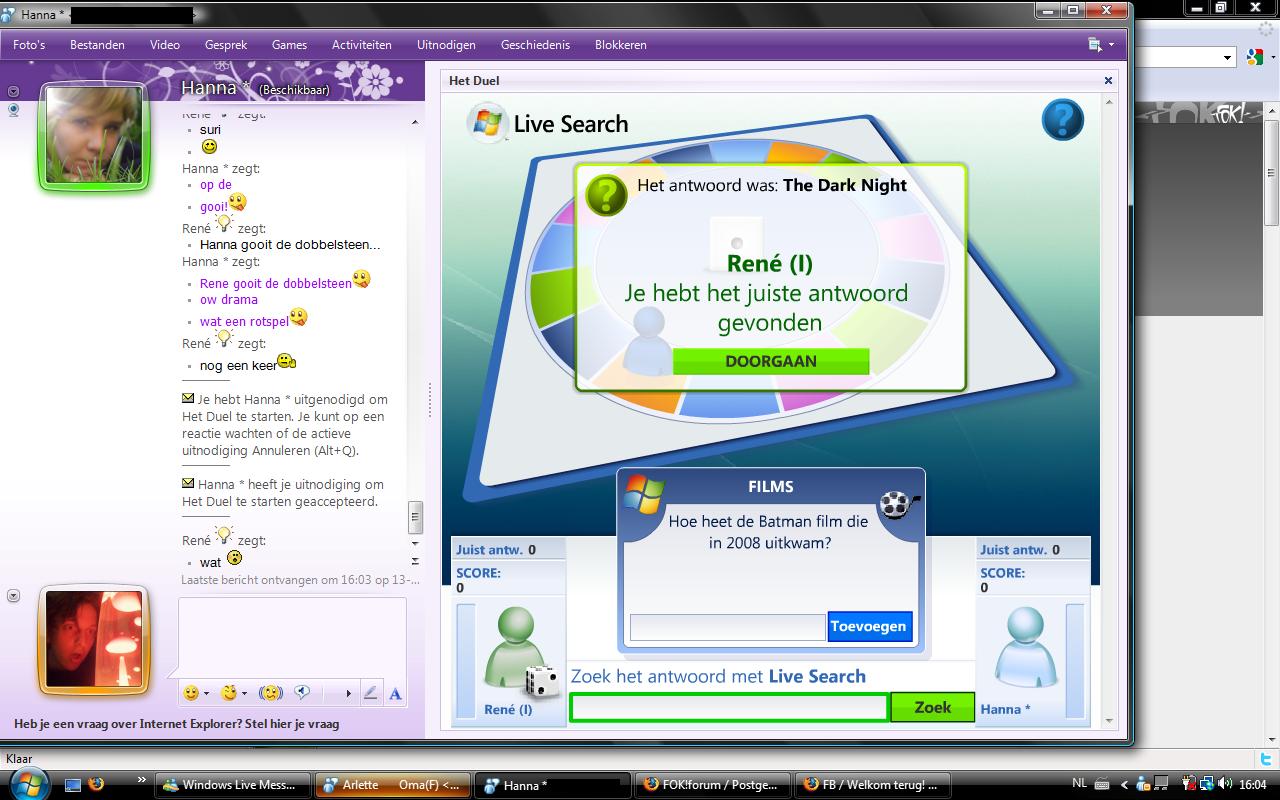Click the Internet Explorer question text link
Image resolution: width=1280 pixels, height=800 pixels.
pyautogui.click(x=176, y=723)
